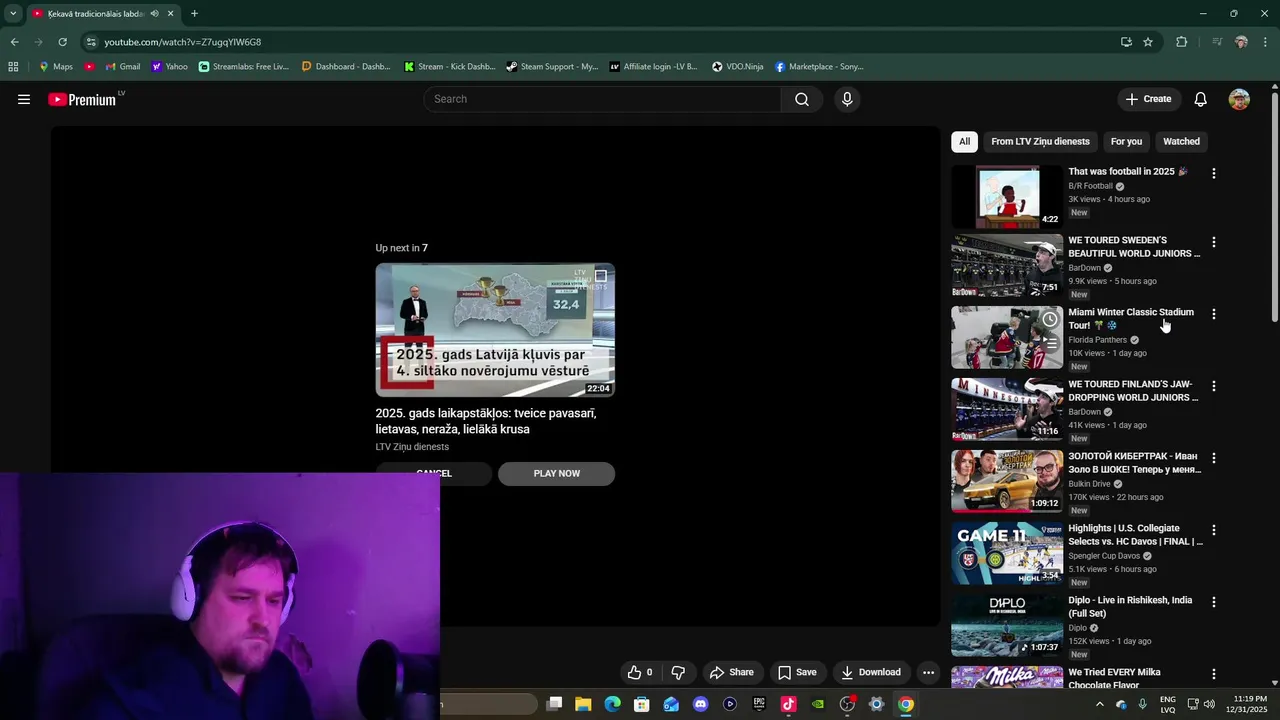
Task: Open the Gmail bookmark
Action: [123, 67]
